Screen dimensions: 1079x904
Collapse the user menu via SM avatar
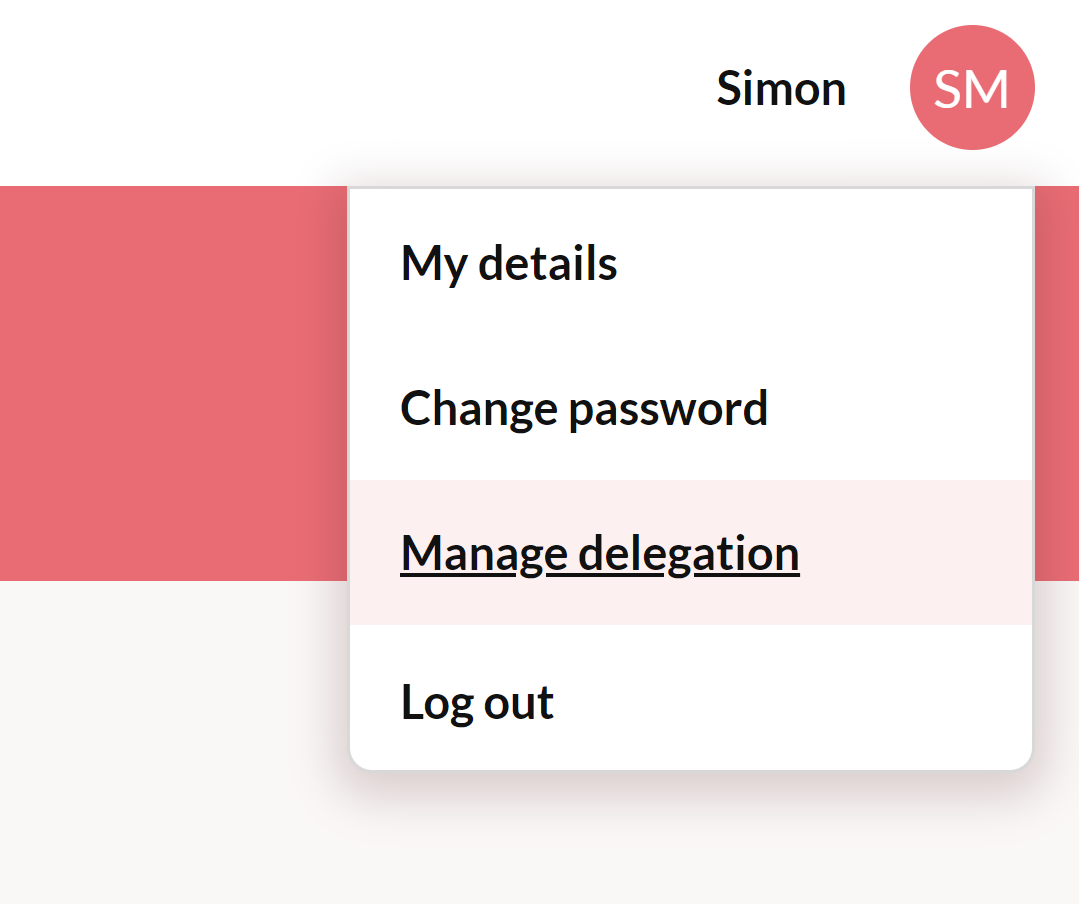tap(971, 88)
